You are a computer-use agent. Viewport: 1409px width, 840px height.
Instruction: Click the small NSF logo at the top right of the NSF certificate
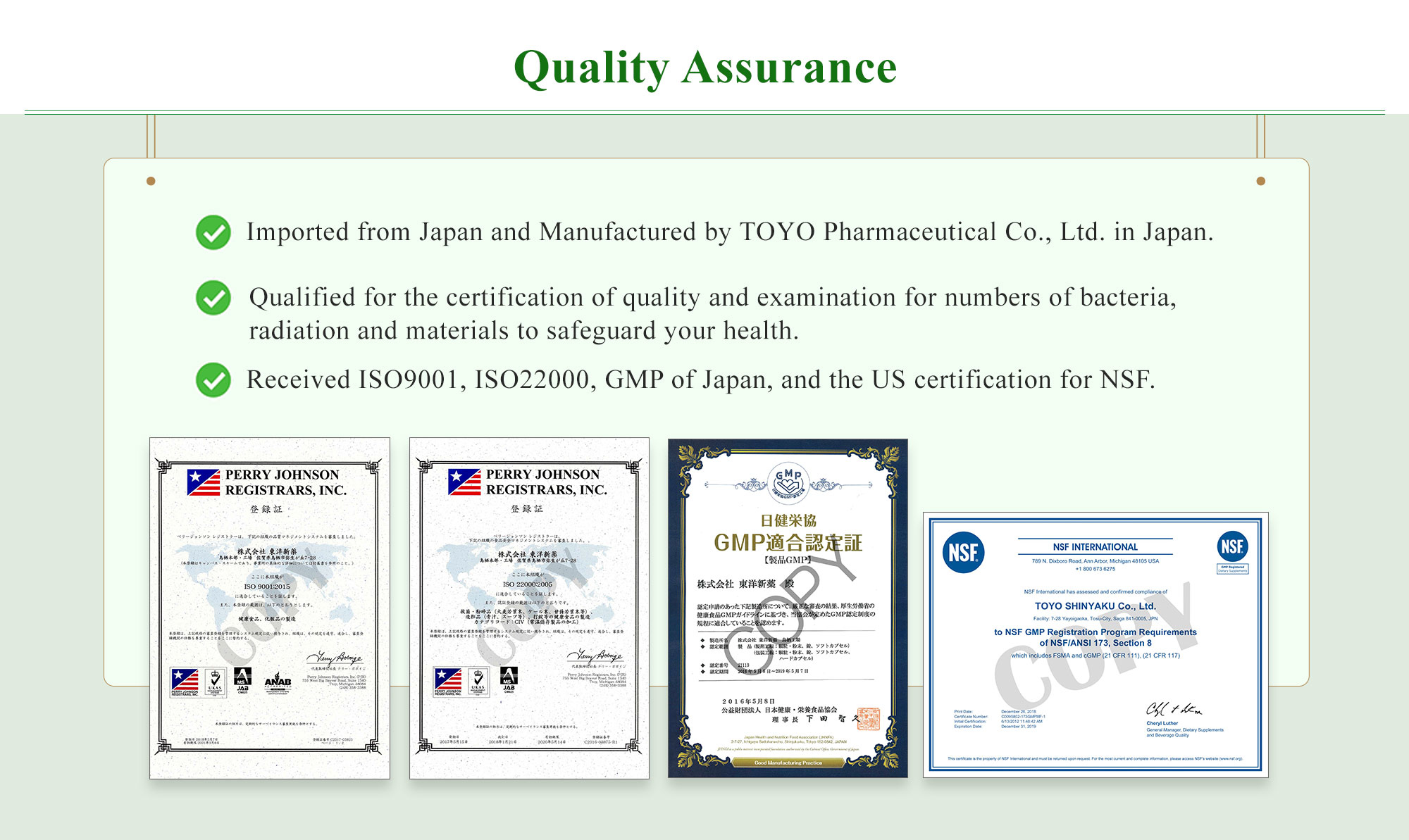[1232, 546]
